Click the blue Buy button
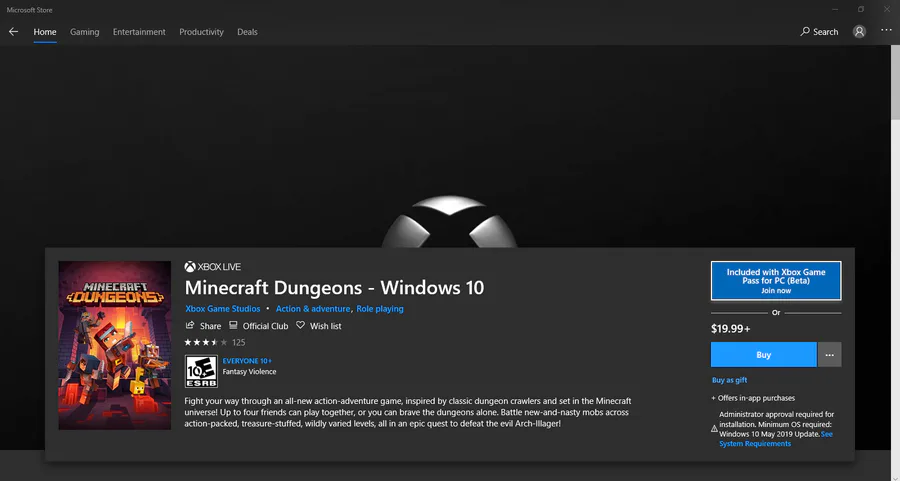900x481 pixels. [x=763, y=355]
